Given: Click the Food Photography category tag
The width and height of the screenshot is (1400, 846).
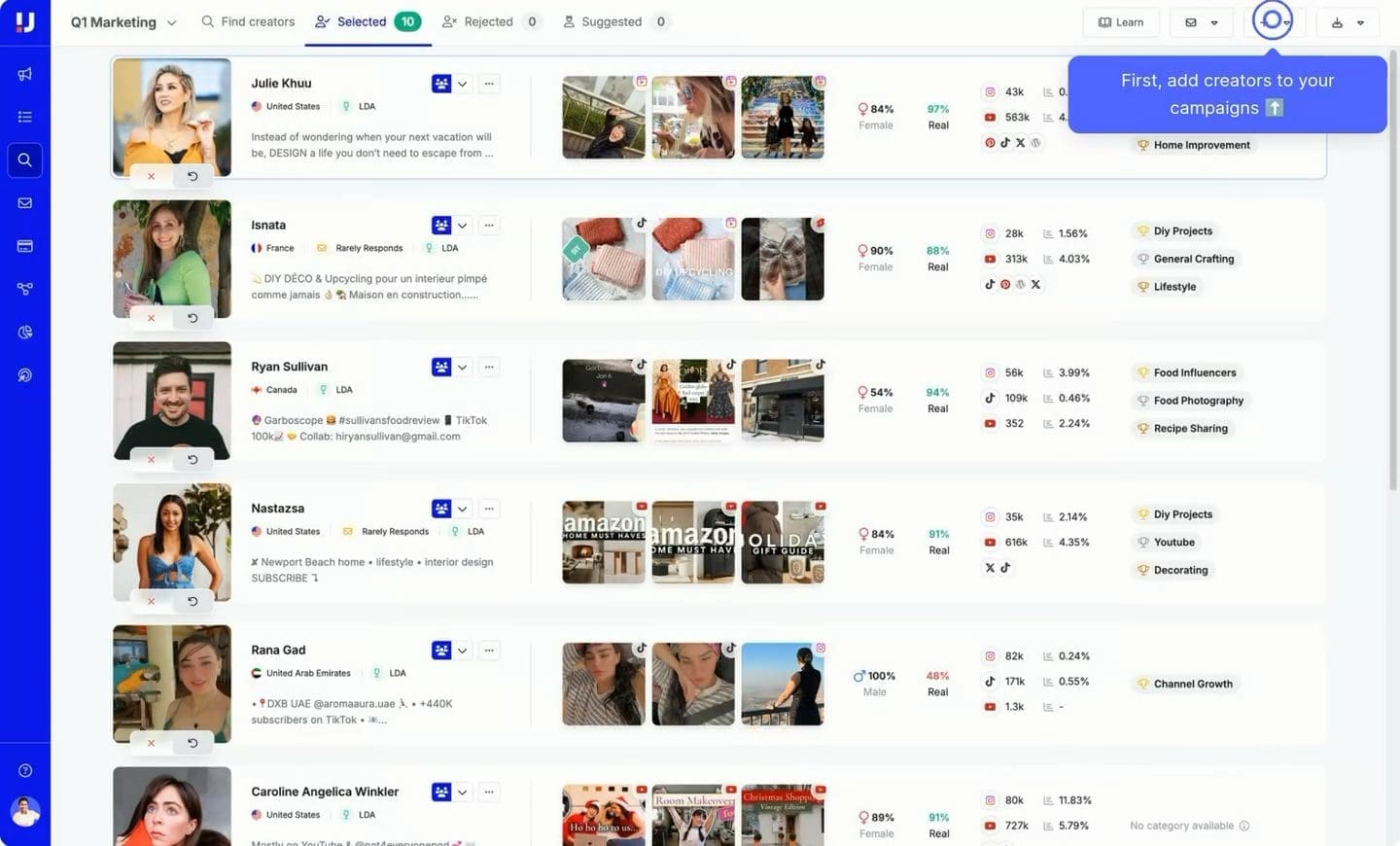Looking at the screenshot, I should pos(1190,401).
